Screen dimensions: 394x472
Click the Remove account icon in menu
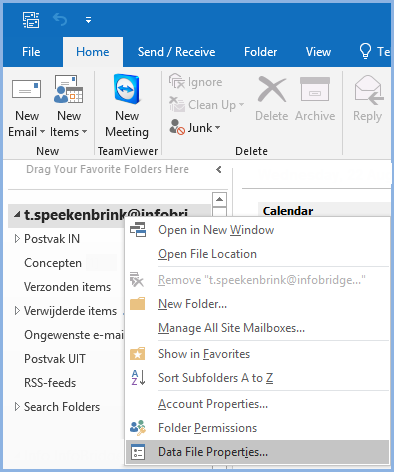(137, 280)
